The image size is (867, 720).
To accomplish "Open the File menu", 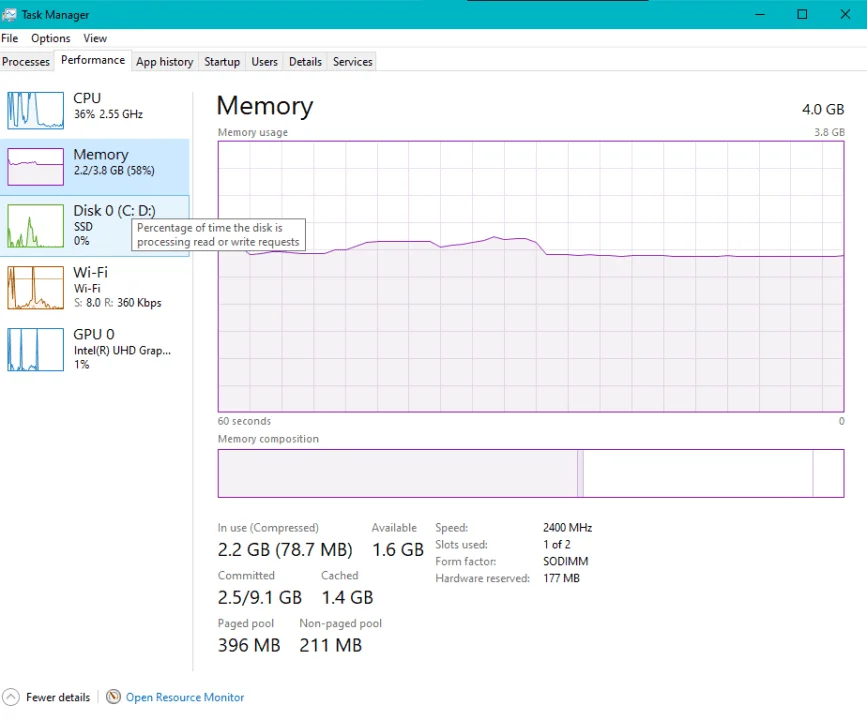I will coord(9,38).
